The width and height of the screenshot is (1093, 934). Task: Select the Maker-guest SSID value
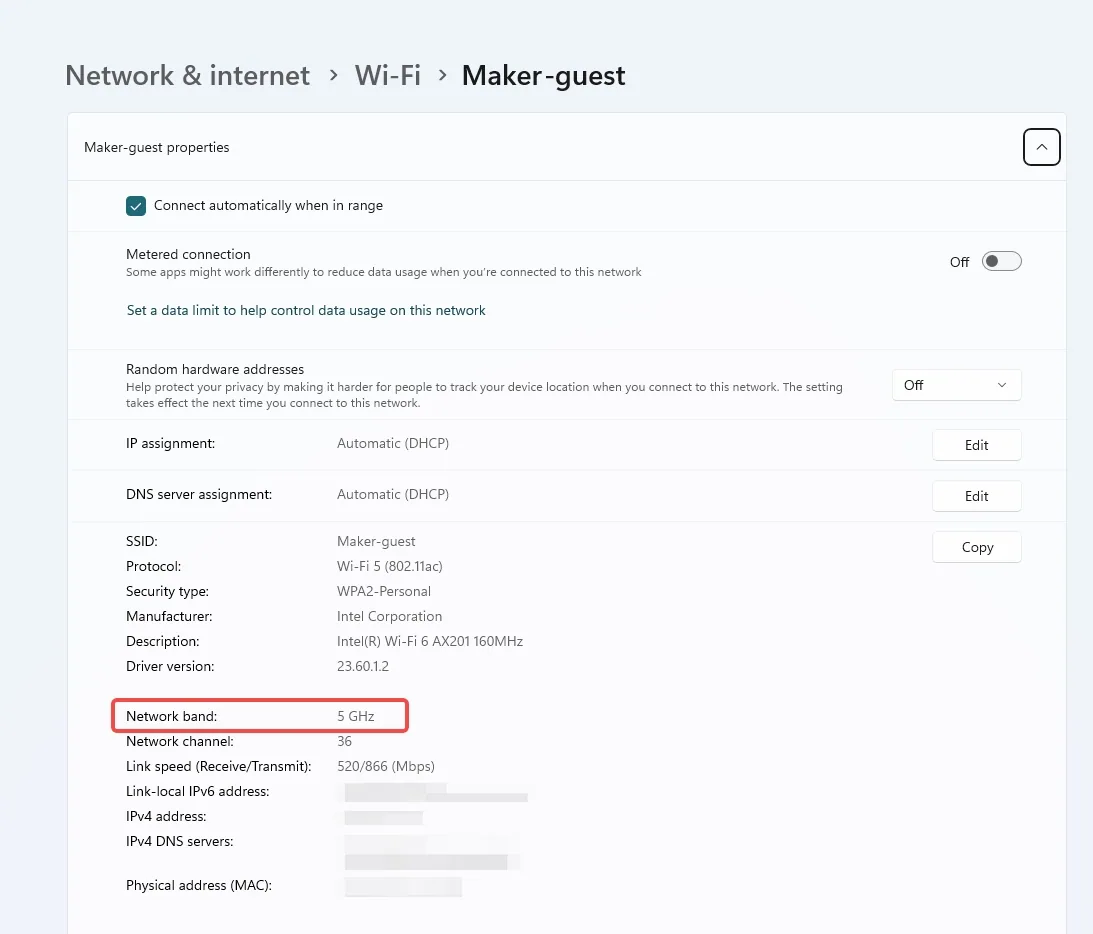tap(376, 542)
